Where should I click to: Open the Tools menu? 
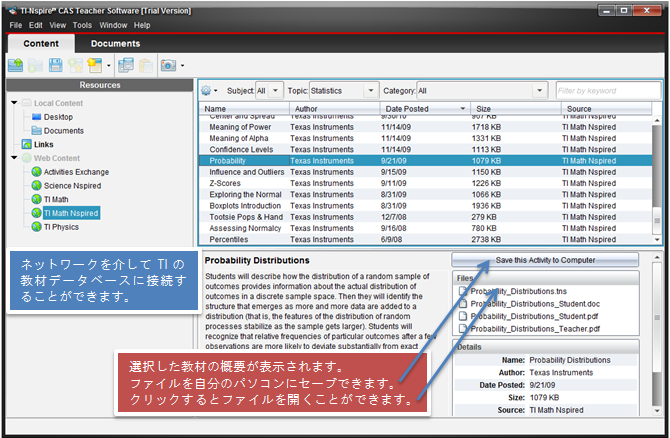pyautogui.click(x=82, y=25)
